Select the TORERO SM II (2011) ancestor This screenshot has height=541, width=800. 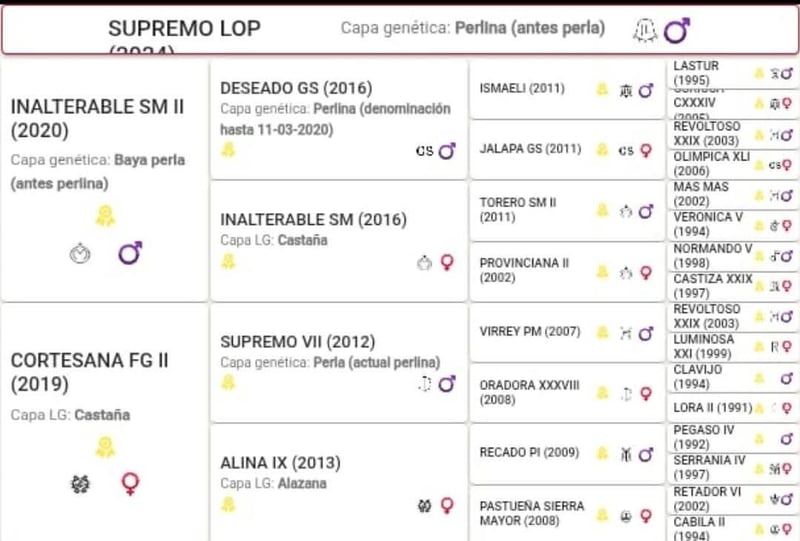[518, 209]
